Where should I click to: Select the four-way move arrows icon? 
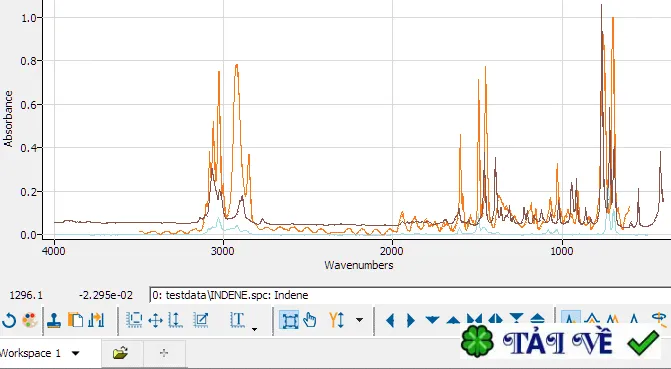[155, 320]
